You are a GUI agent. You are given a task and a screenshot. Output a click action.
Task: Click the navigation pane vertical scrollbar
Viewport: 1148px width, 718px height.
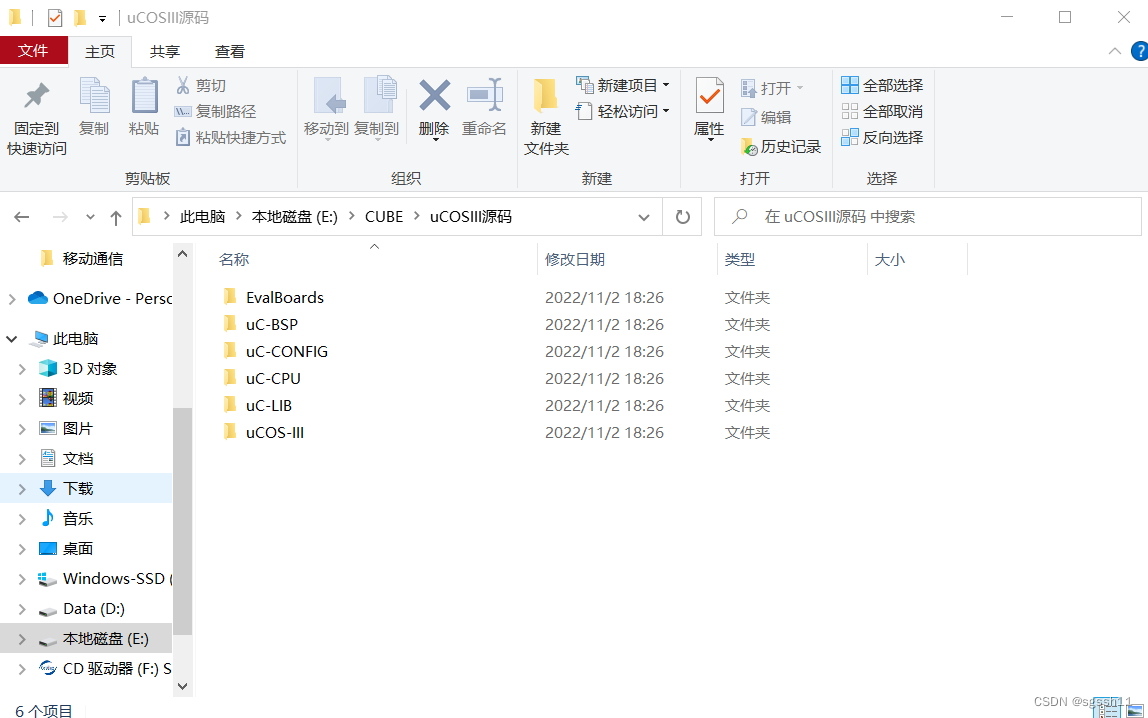click(x=182, y=520)
